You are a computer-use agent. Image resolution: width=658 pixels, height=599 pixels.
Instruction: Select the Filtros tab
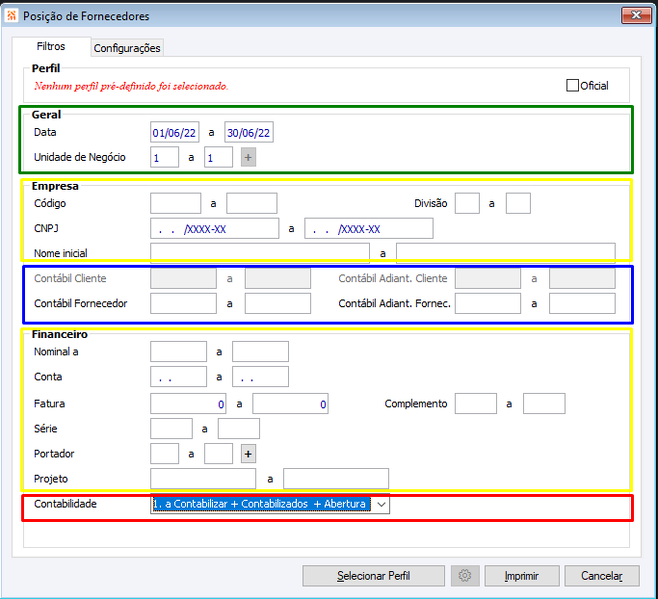pyautogui.click(x=51, y=46)
